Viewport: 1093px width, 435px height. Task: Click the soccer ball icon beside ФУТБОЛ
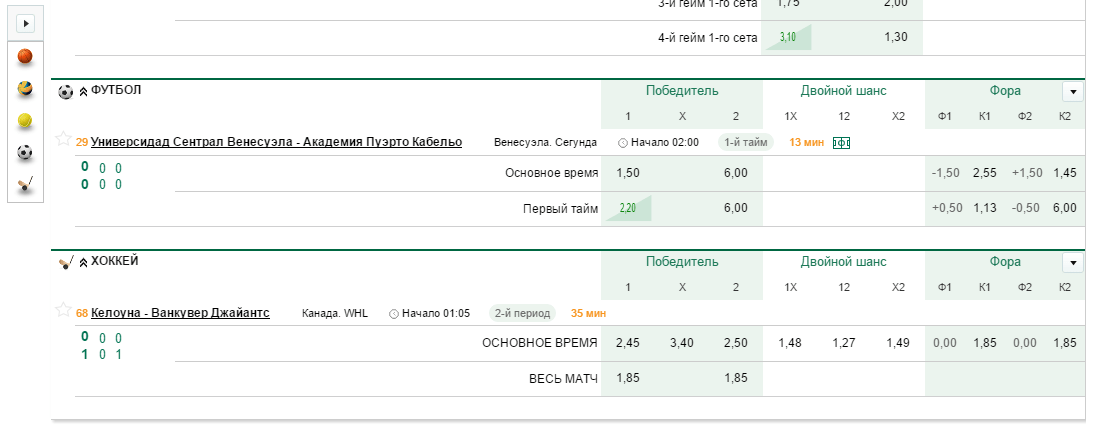point(66,91)
